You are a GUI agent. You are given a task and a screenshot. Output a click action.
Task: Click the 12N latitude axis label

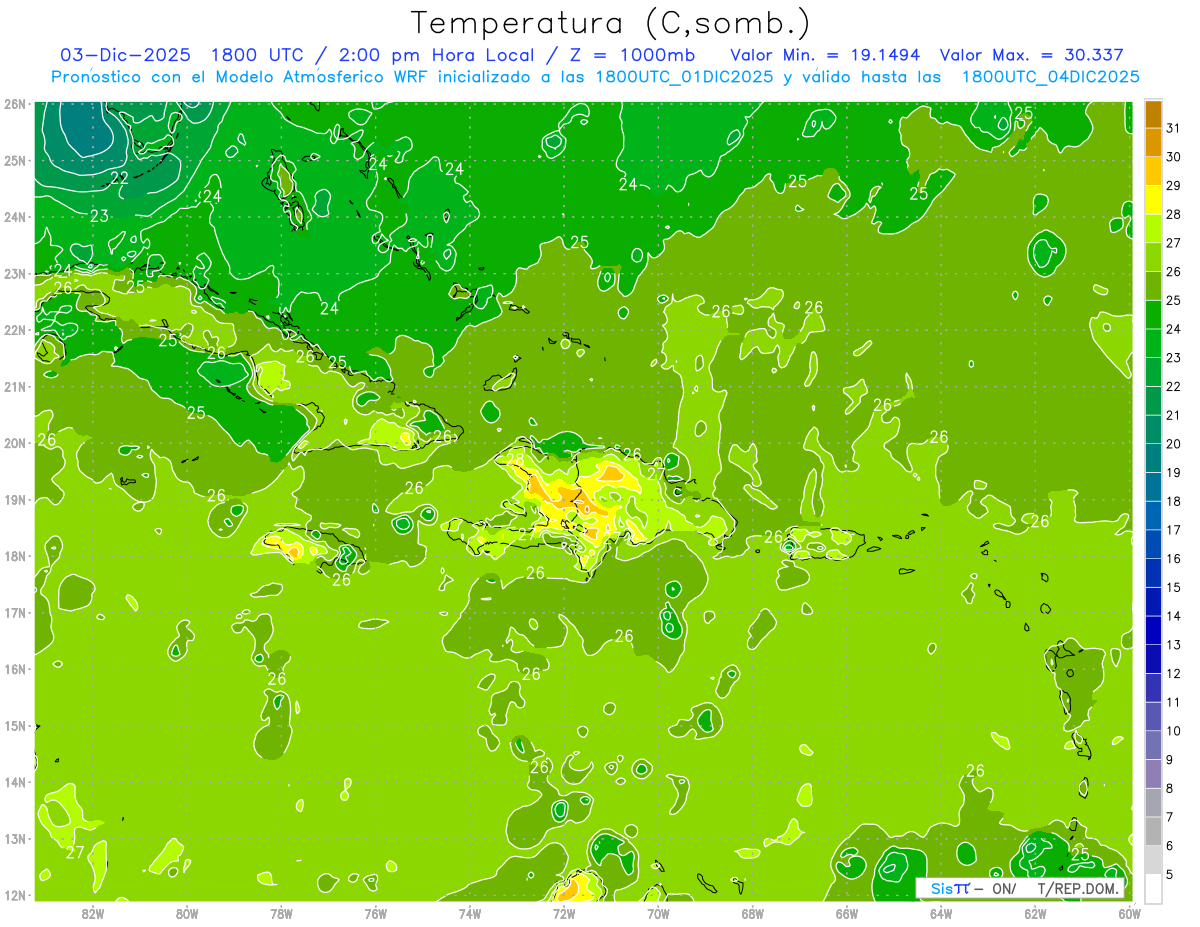(14, 895)
